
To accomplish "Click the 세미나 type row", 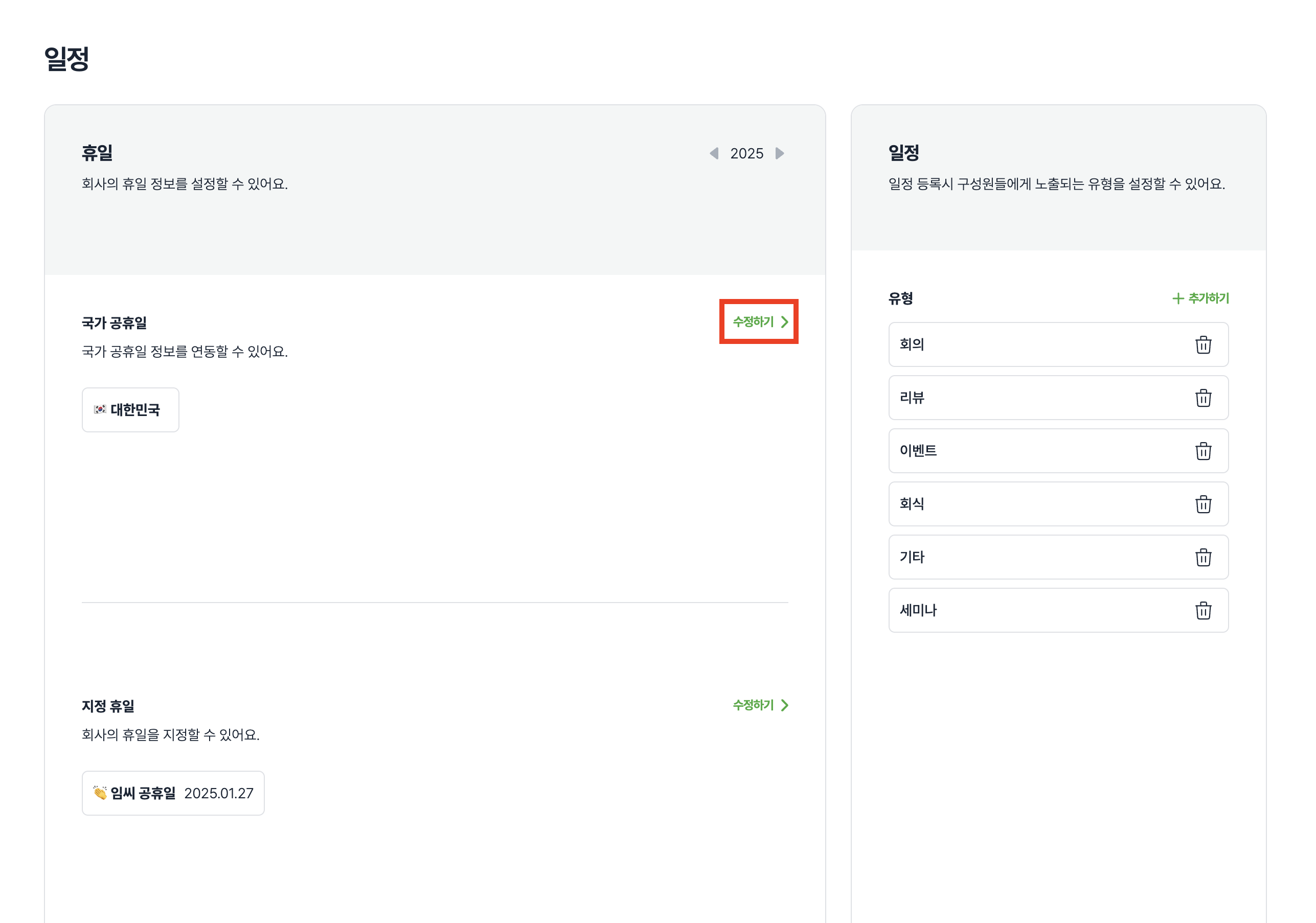I will tap(1032, 611).
